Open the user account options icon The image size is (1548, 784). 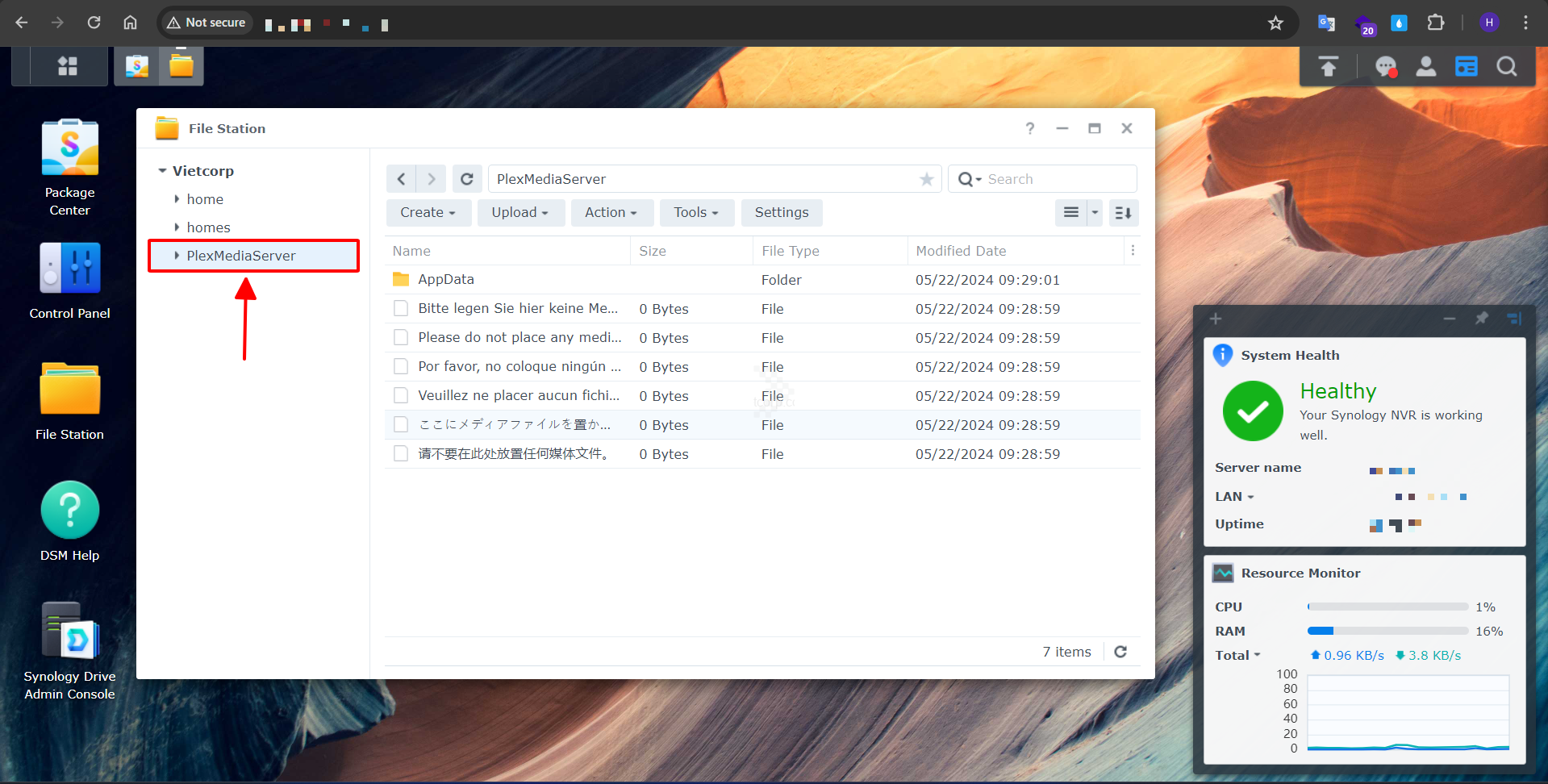[1425, 67]
